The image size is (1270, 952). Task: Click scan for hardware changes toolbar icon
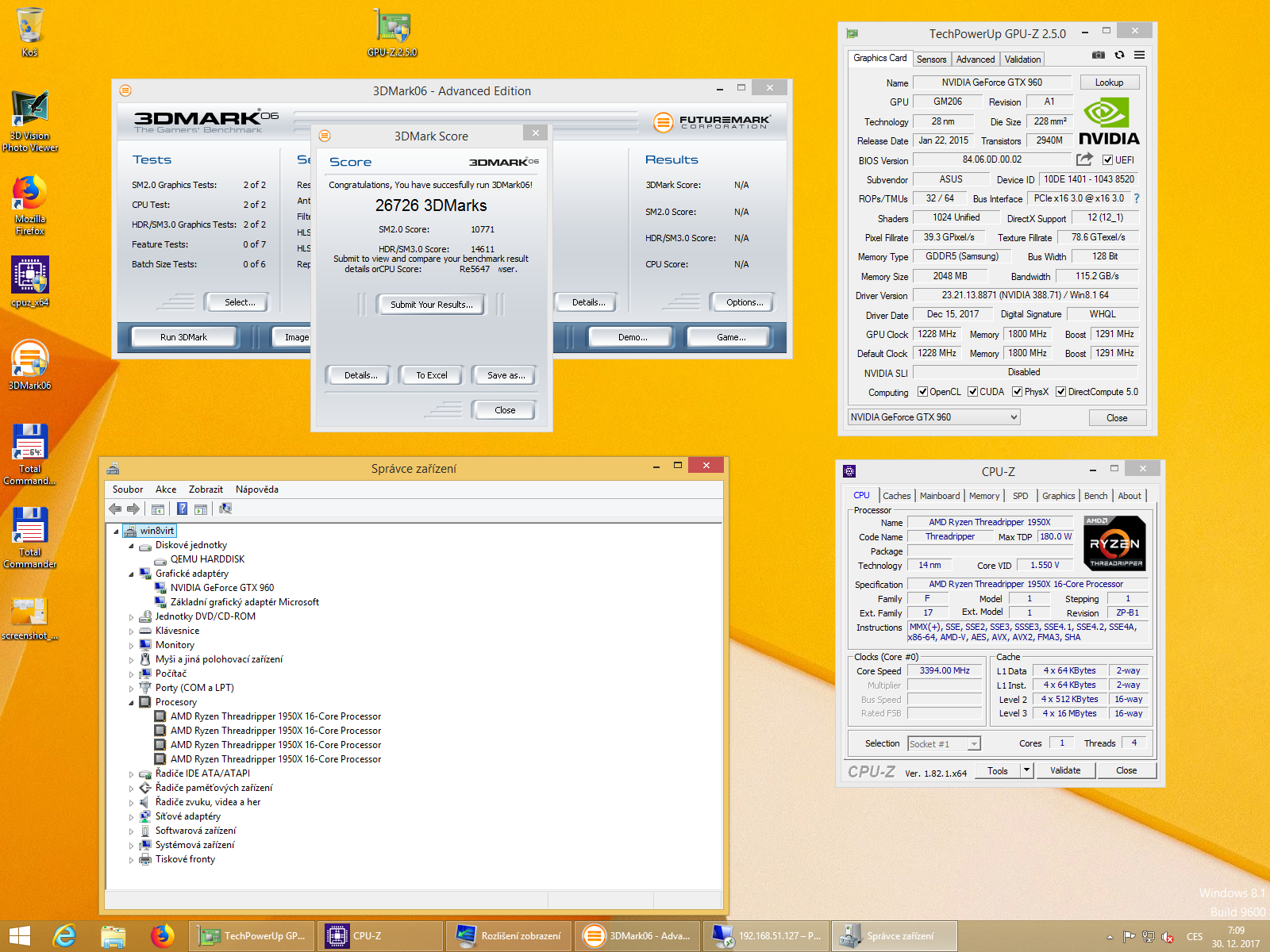[225, 509]
